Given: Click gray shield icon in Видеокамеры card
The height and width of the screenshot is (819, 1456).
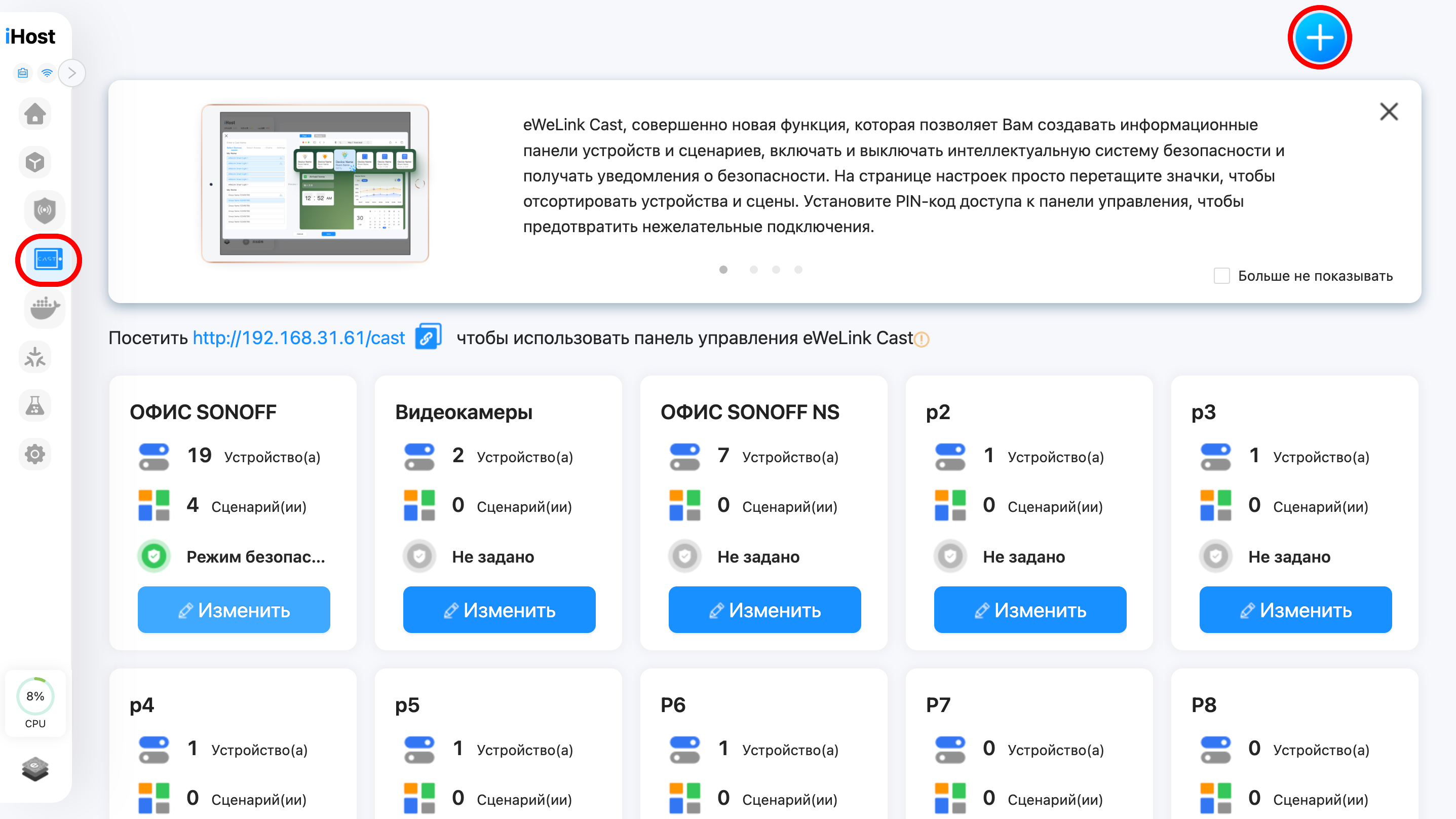Looking at the screenshot, I should (x=419, y=556).
